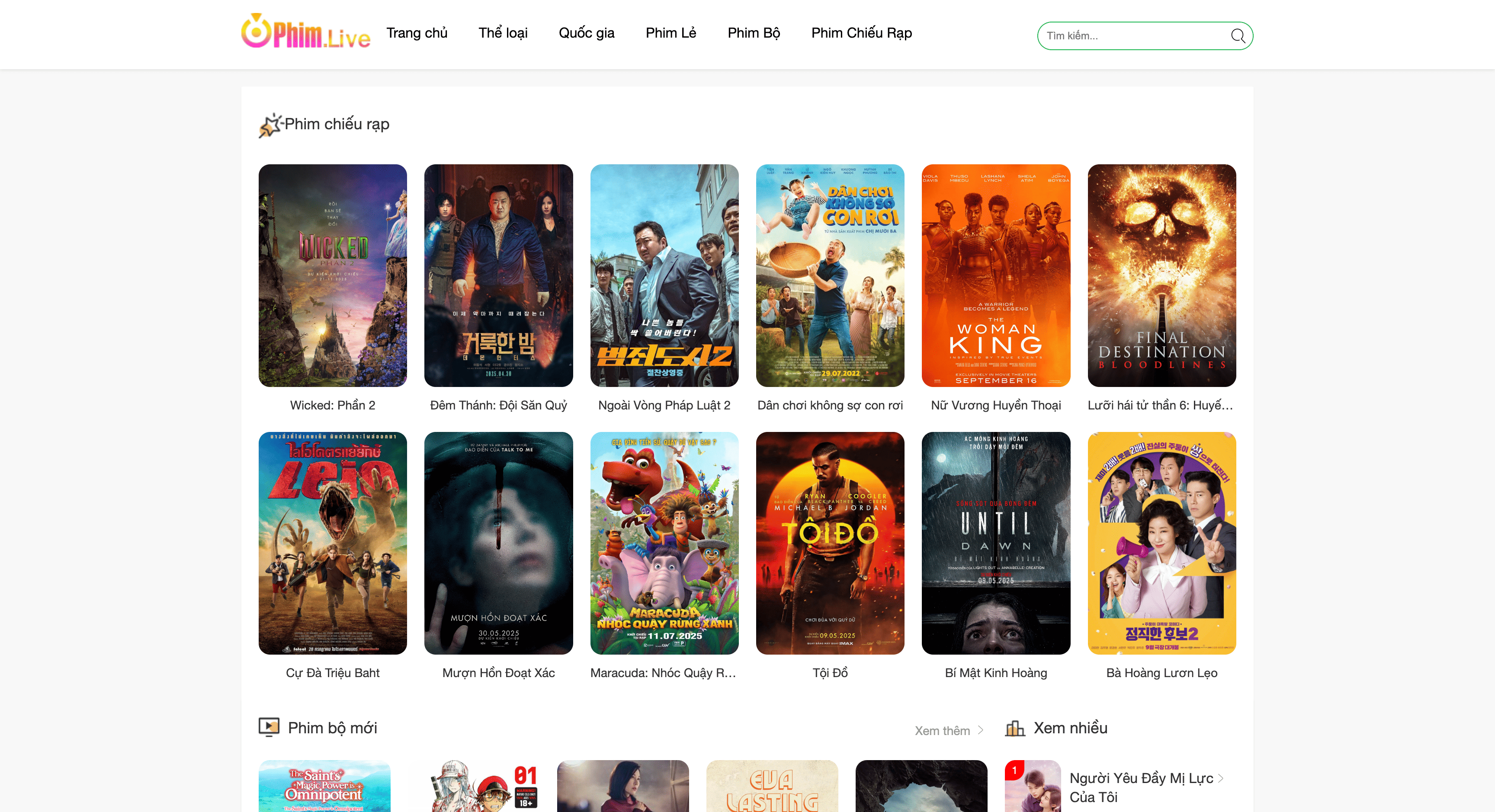The image size is (1495, 812).
Task: Click the chevron next to Xem thêm
Action: [x=981, y=730]
